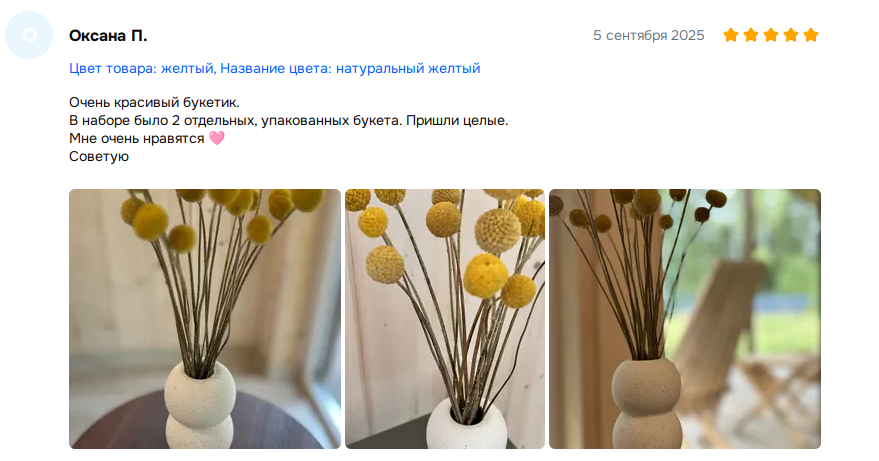Click the first rating star
The width and height of the screenshot is (879, 461).
coord(730,35)
